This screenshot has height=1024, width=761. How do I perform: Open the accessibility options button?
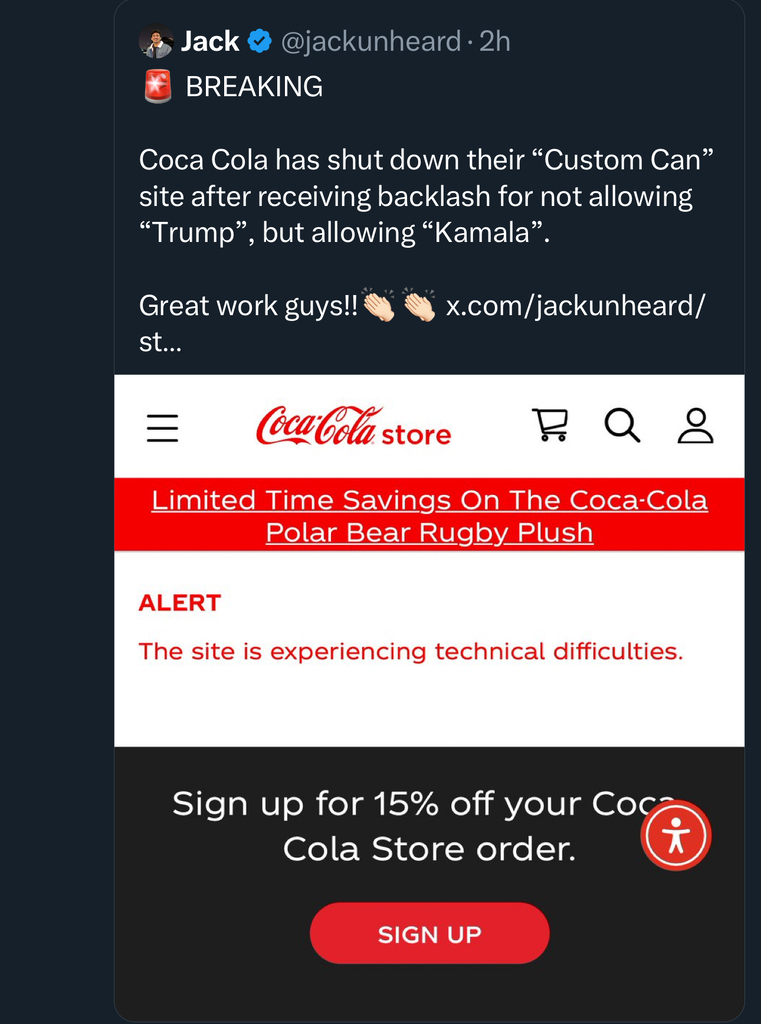[x=676, y=835]
